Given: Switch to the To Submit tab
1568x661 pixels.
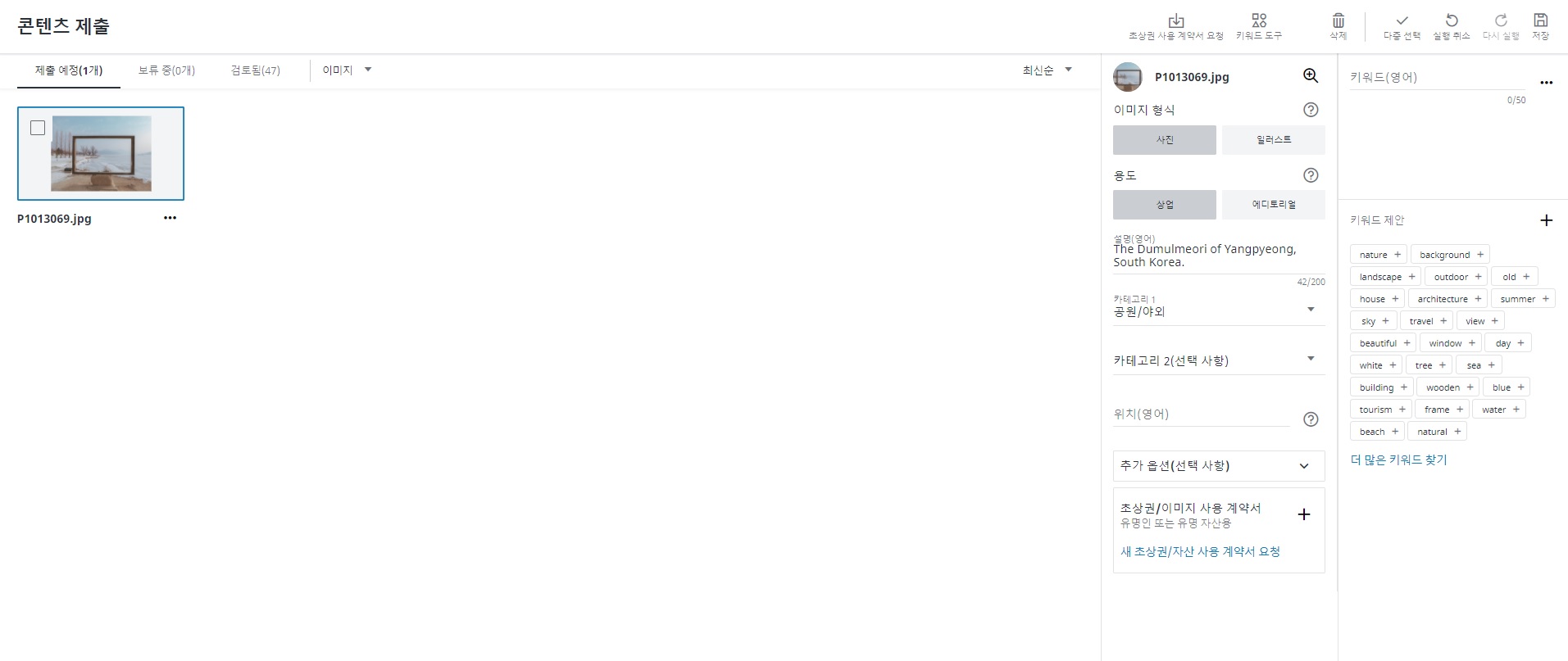Looking at the screenshot, I should 69,70.
